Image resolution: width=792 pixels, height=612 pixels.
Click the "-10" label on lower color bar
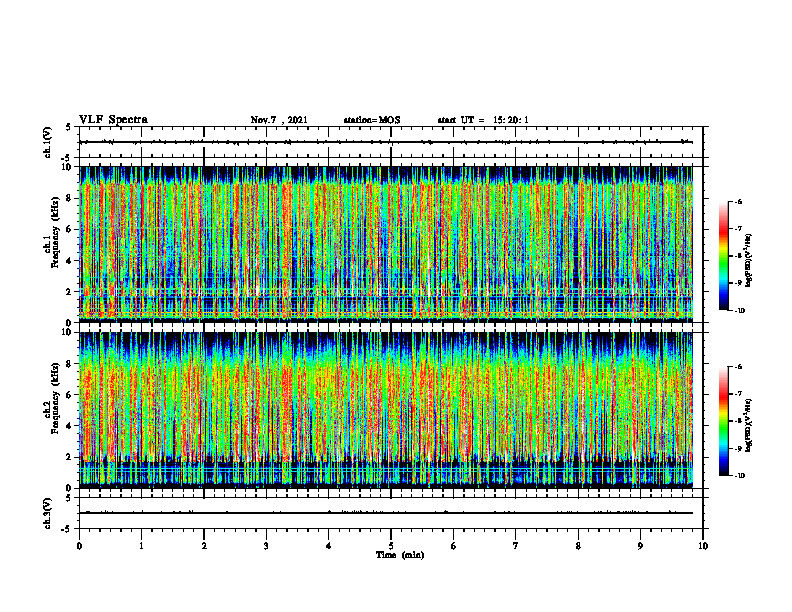740,476
